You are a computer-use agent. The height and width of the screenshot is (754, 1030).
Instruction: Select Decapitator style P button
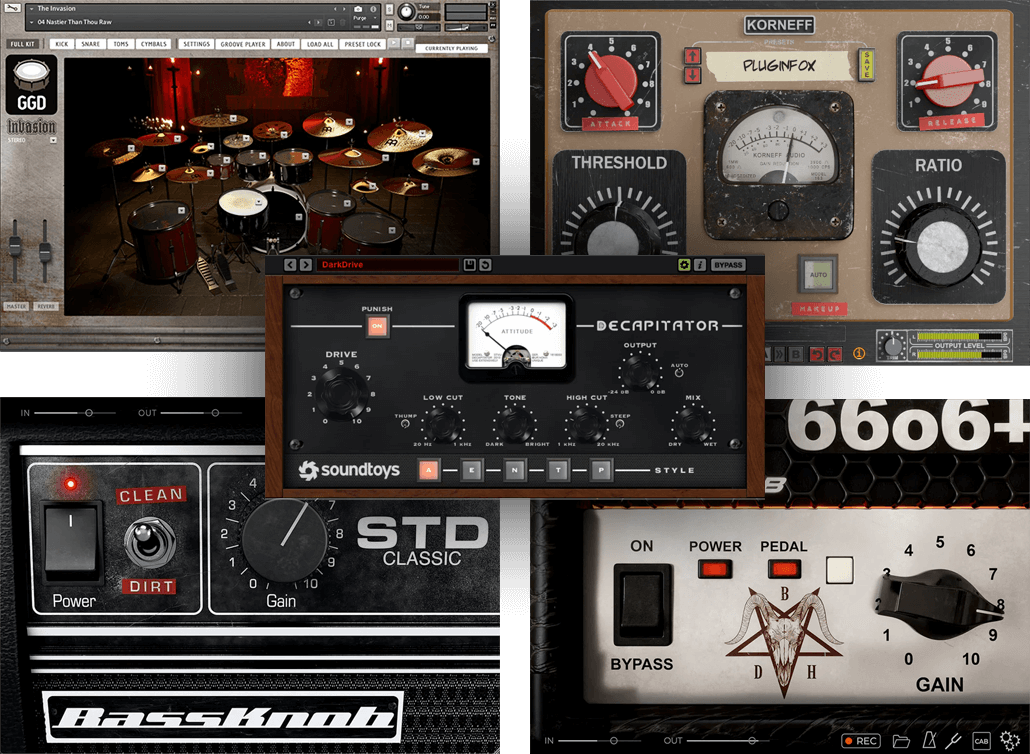[601, 470]
